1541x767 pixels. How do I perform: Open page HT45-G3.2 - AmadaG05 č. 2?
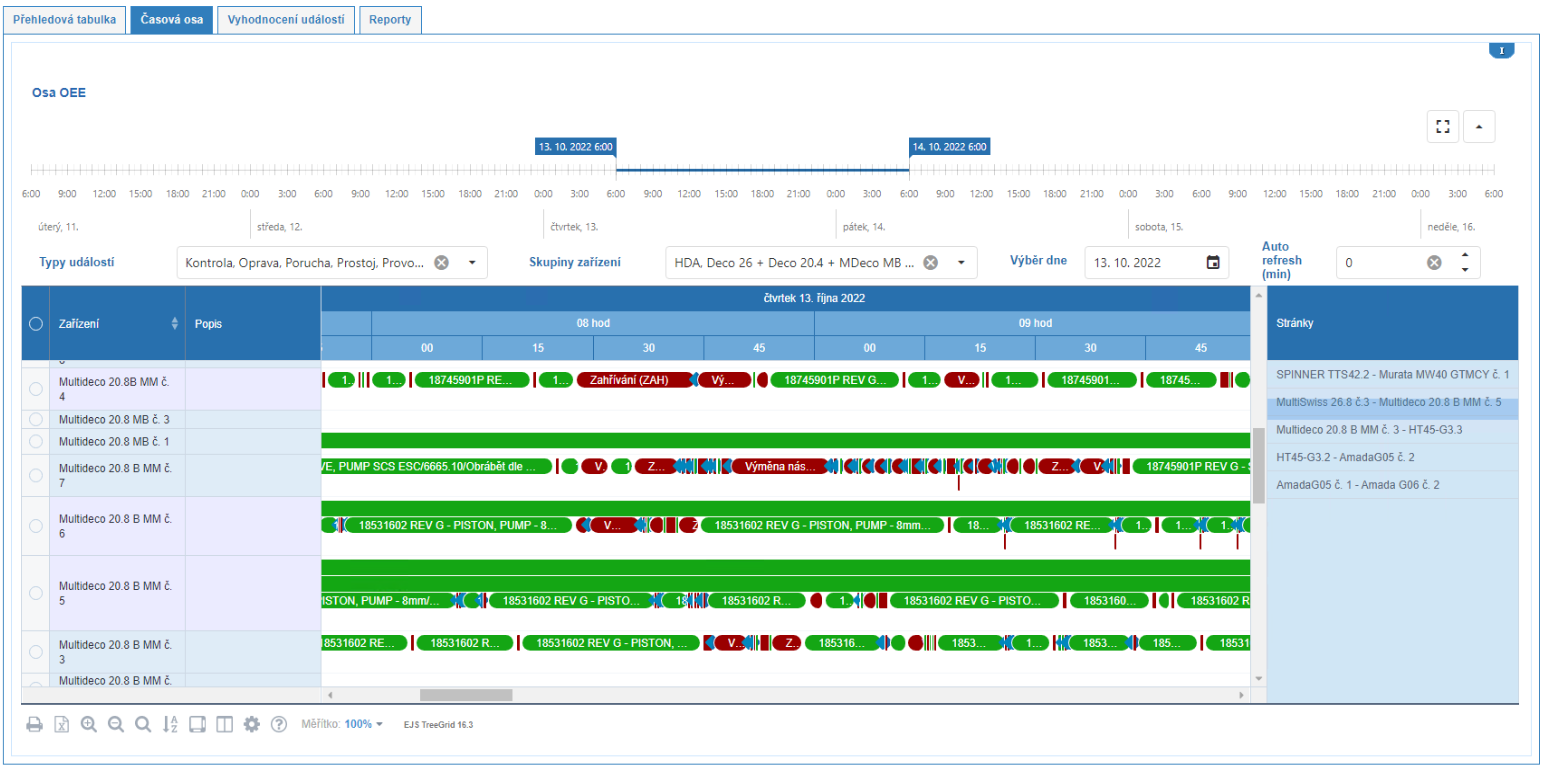pyautogui.click(x=1345, y=457)
